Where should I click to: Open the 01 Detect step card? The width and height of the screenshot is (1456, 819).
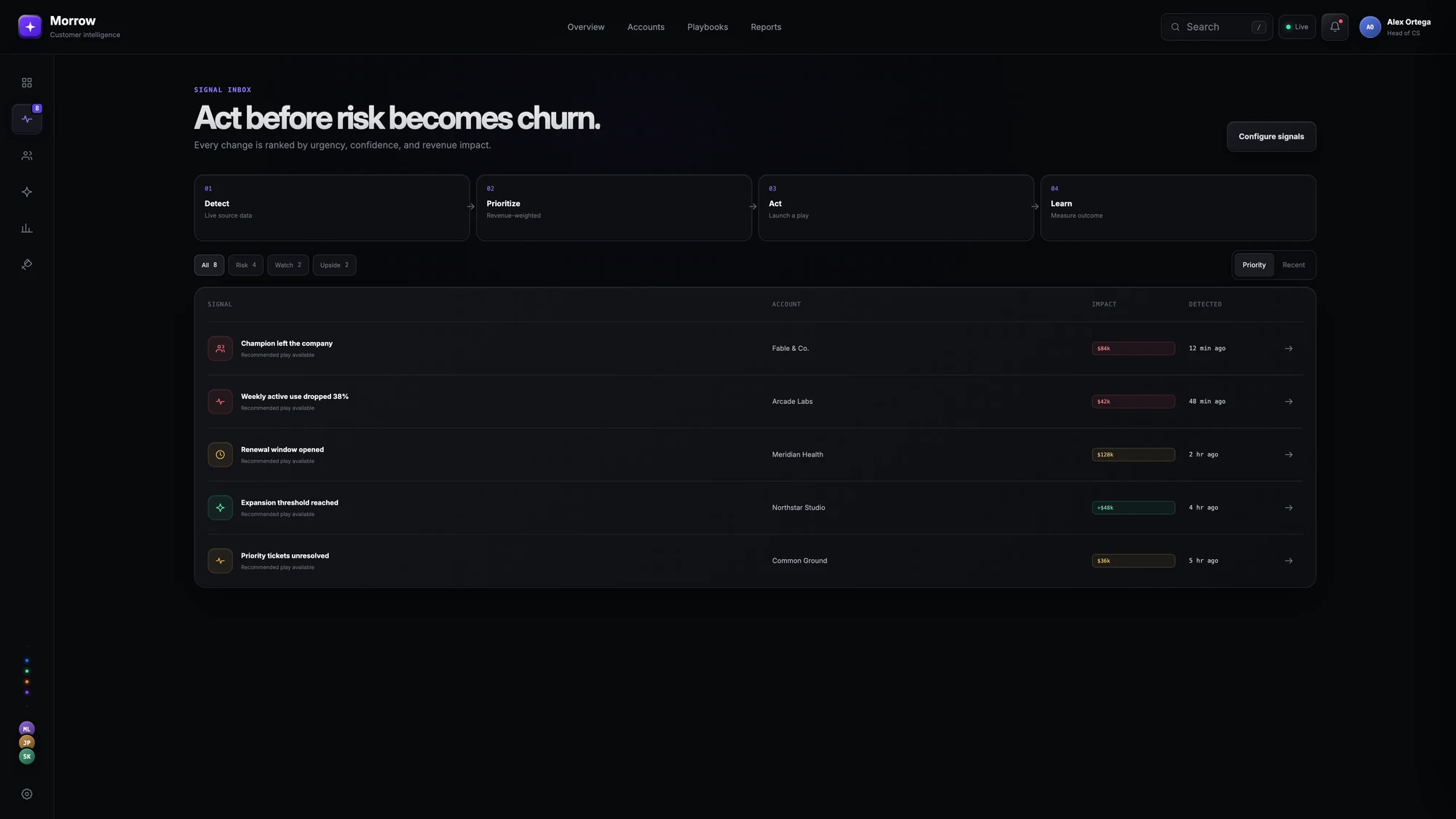pyautogui.click(x=332, y=207)
